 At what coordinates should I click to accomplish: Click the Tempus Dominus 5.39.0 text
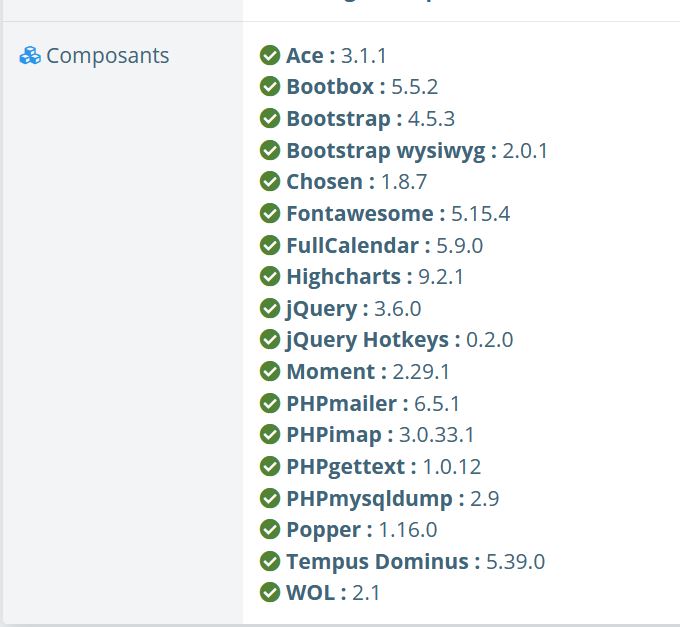point(415,562)
